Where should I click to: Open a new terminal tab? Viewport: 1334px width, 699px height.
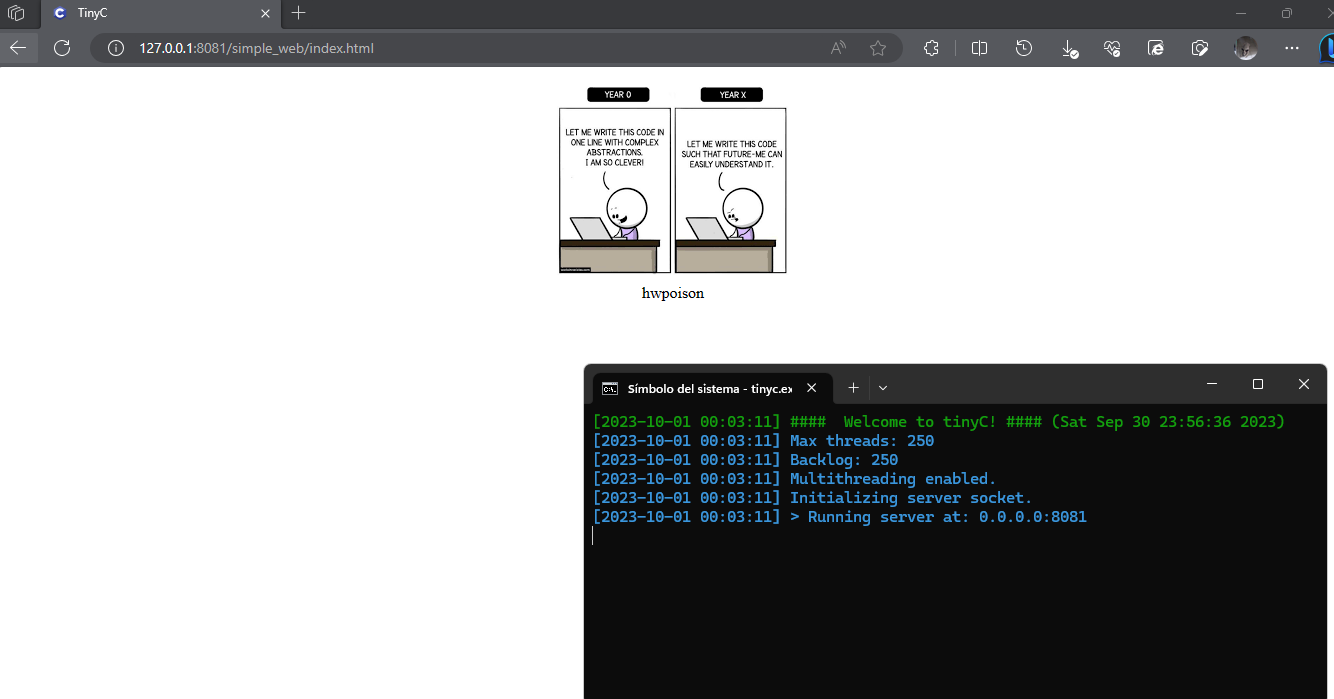(x=853, y=388)
